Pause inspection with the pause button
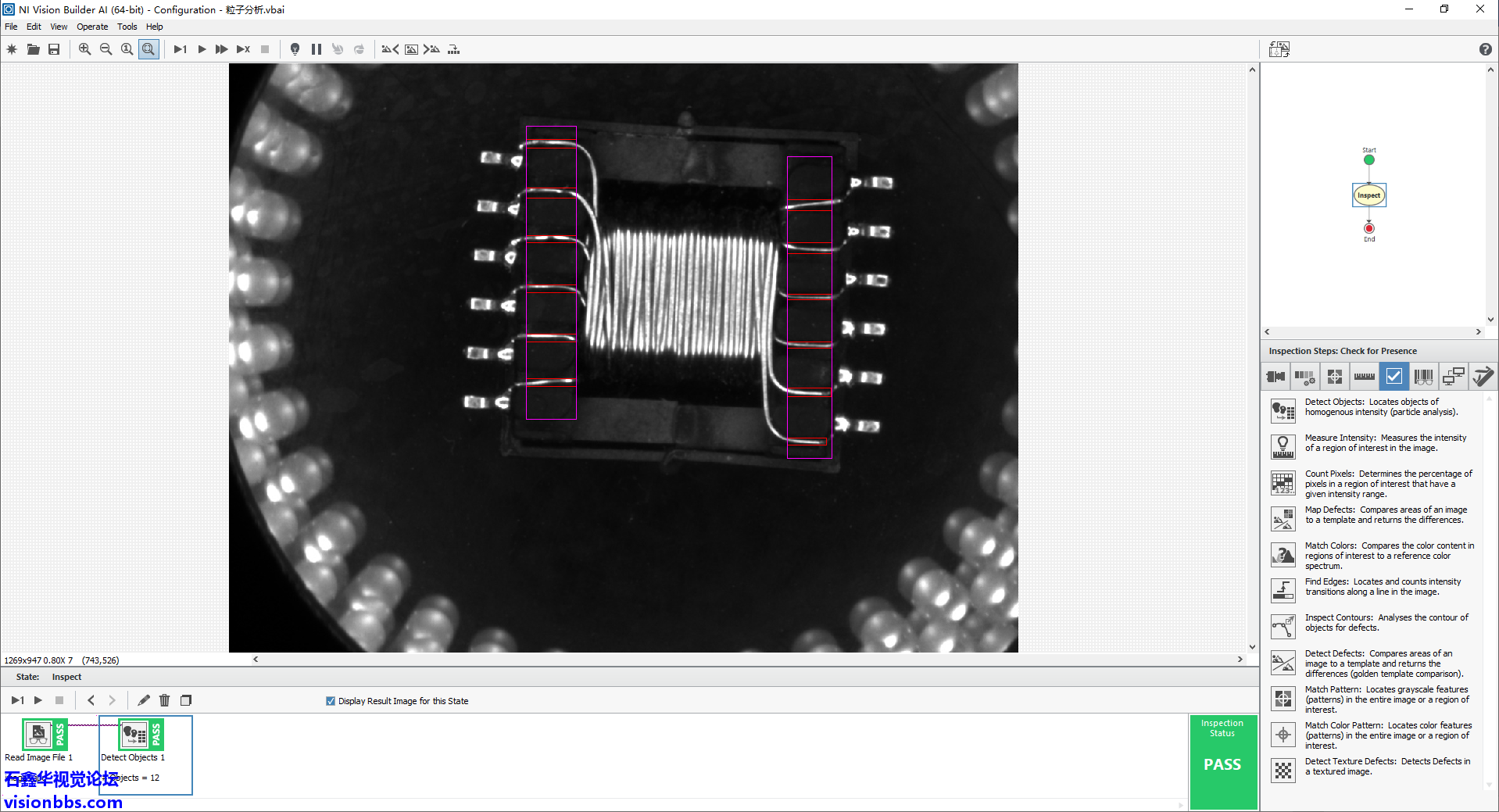This screenshot has width=1499, height=812. (x=317, y=49)
